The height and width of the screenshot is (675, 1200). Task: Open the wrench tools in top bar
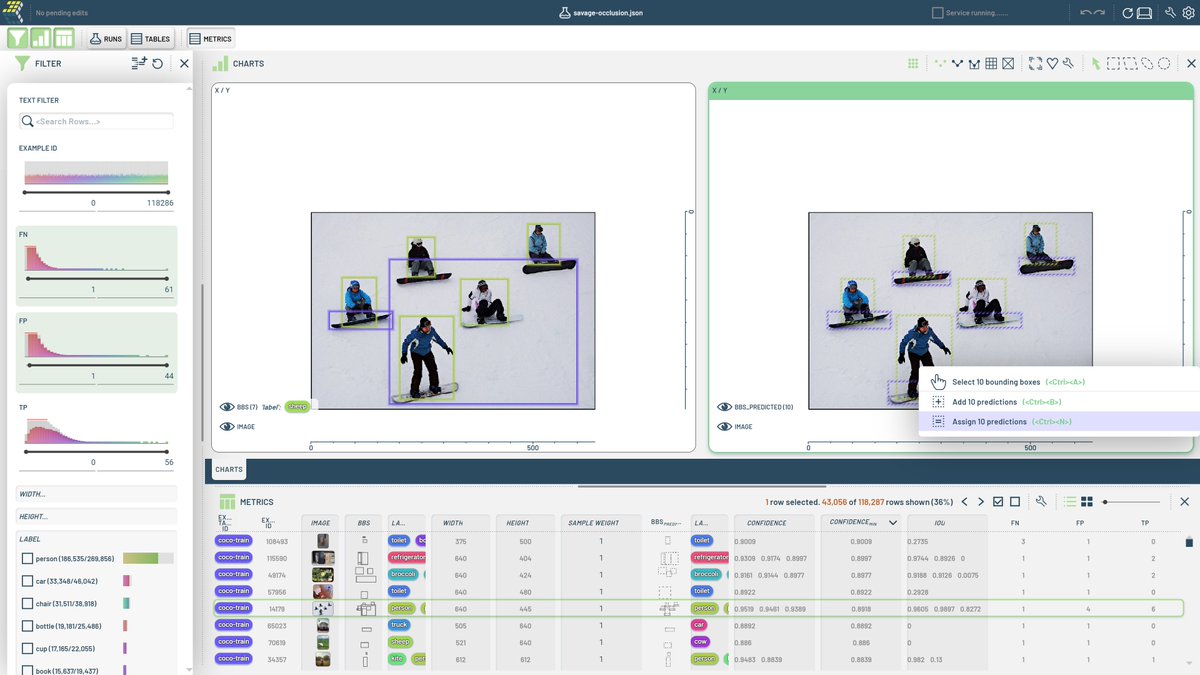tap(1170, 13)
